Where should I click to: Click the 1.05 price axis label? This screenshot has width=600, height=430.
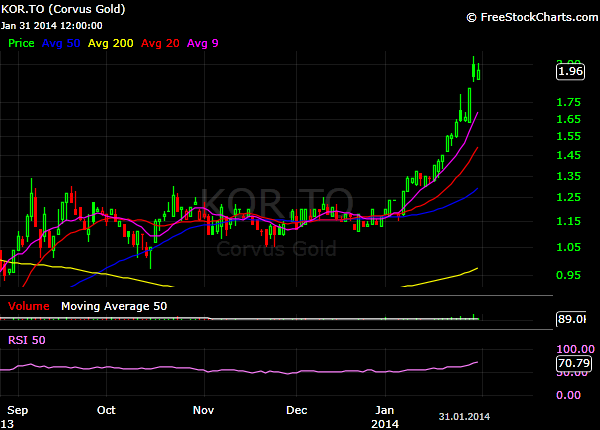(568, 247)
